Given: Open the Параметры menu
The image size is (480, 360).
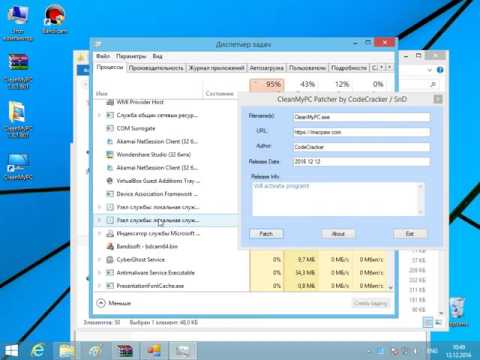Looking at the screenshot, I should (131, 56).
